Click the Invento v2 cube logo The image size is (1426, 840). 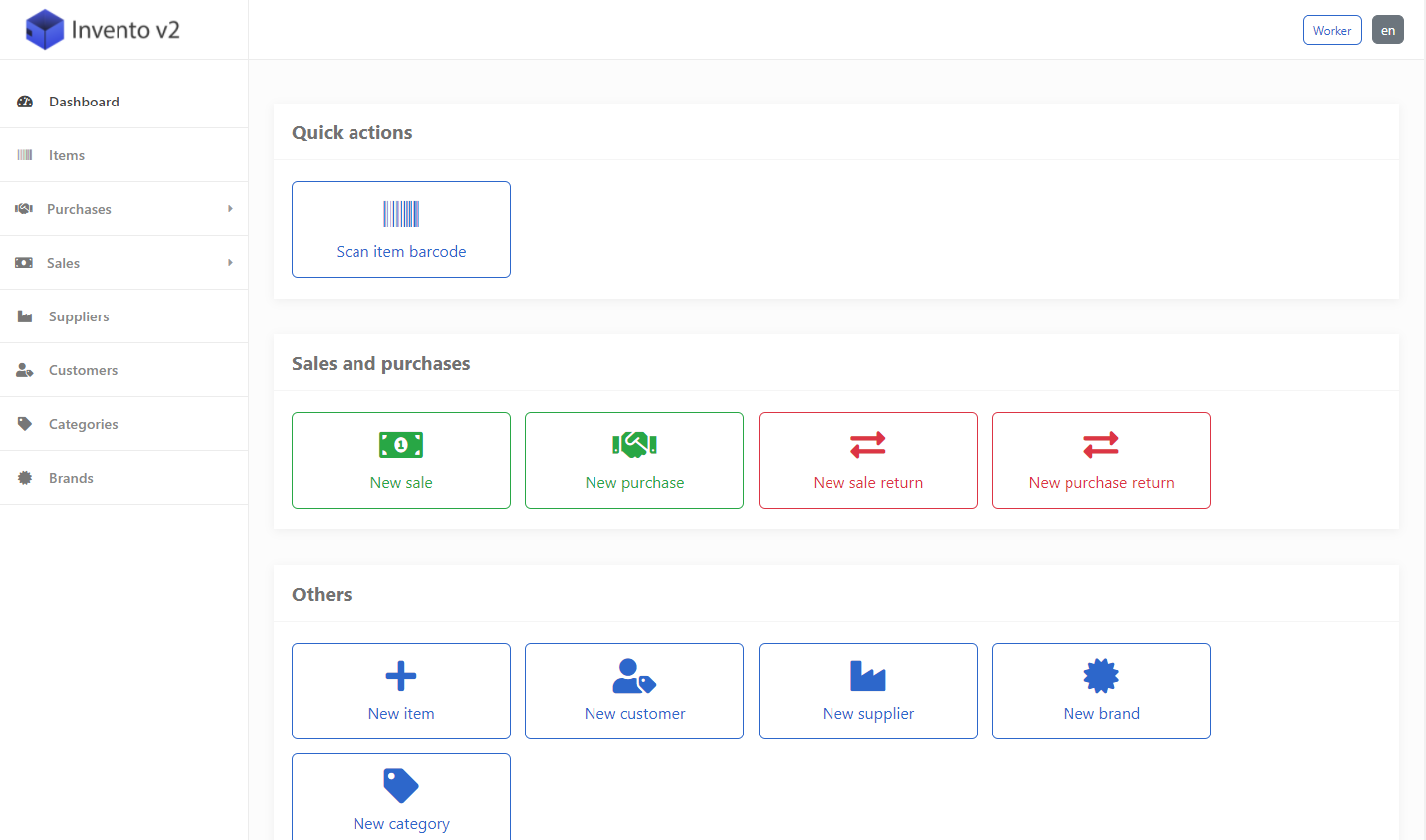point(45,30)
